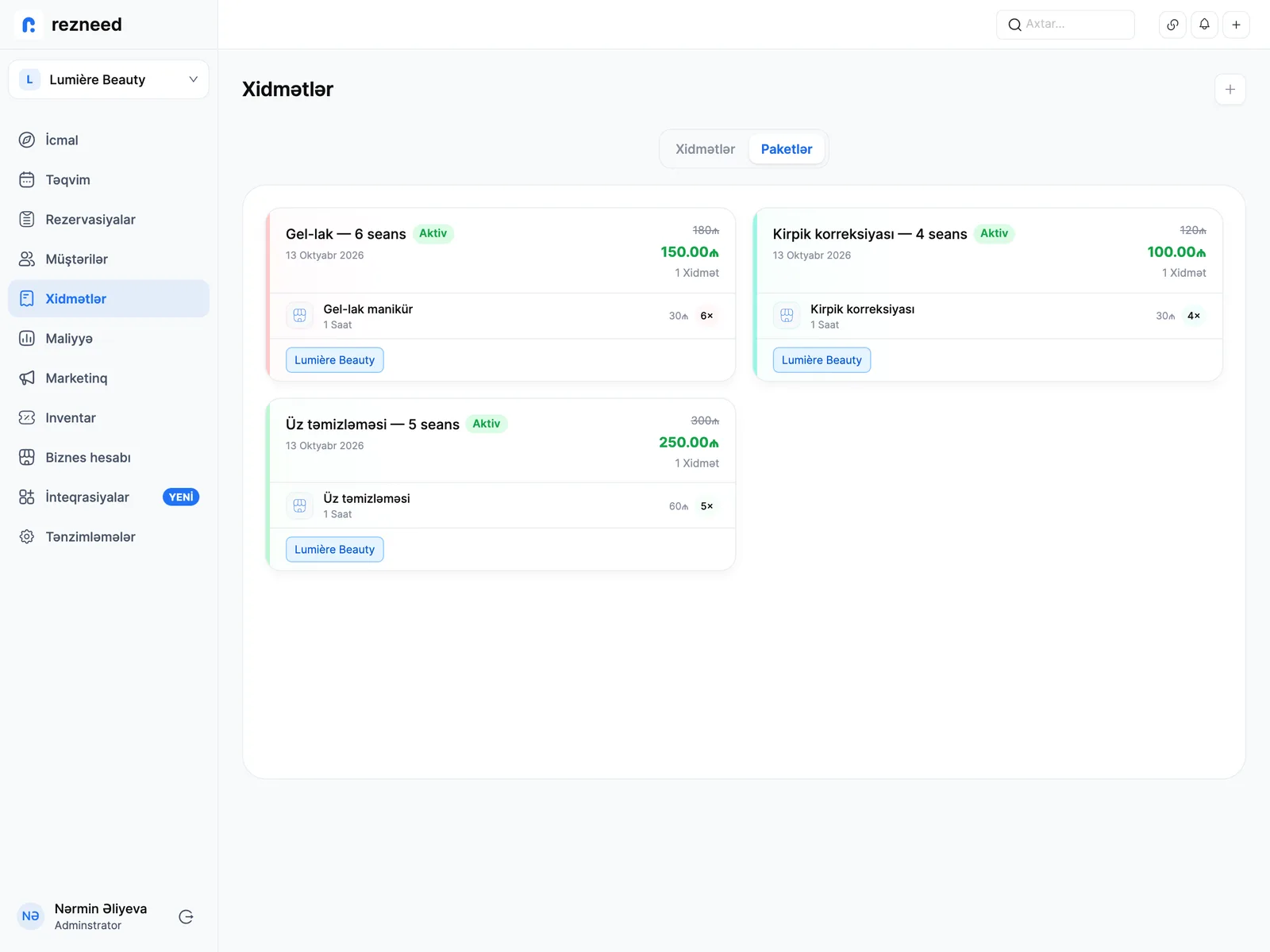
Task: Click the Biznes hesabı store icon
Action: 27,458
